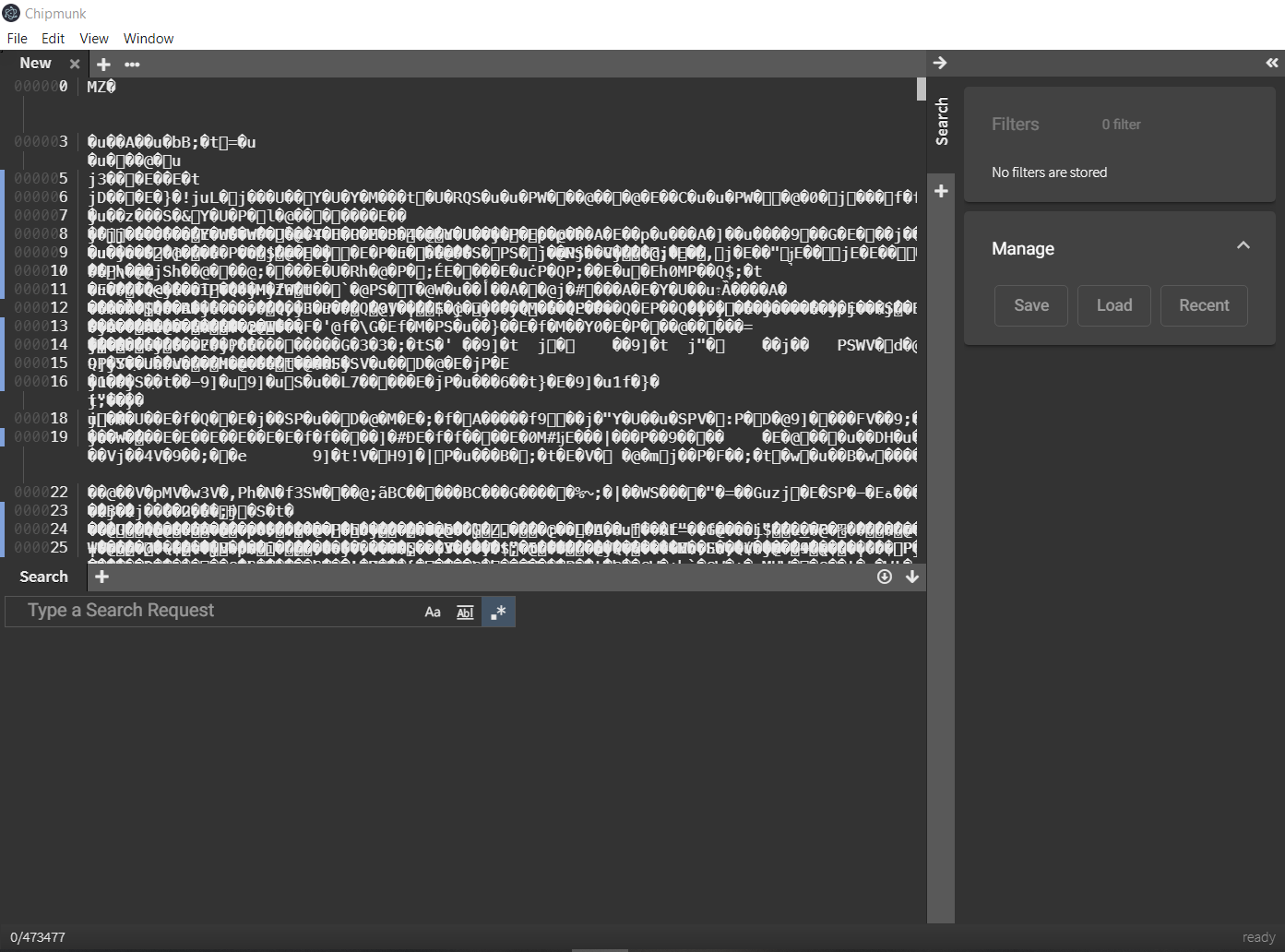The width and height of the screenshot is (1285, 952).
Task: Close the New tab
Action: pyautogui.click(x=75, y=64)
